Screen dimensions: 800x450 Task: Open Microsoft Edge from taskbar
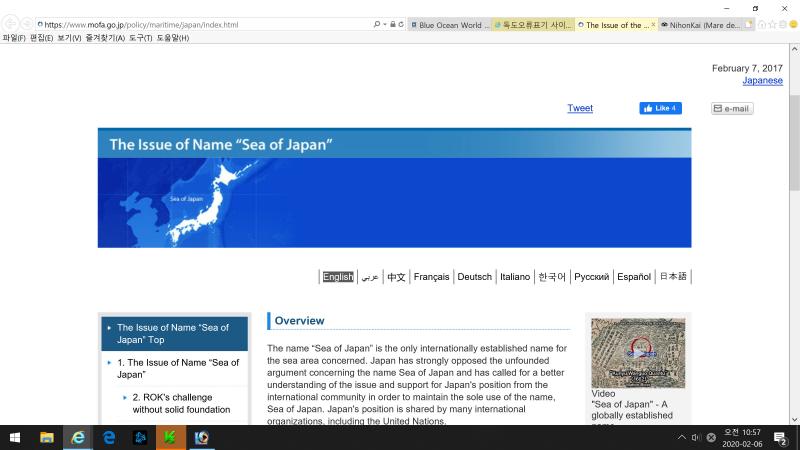[109, 437]
